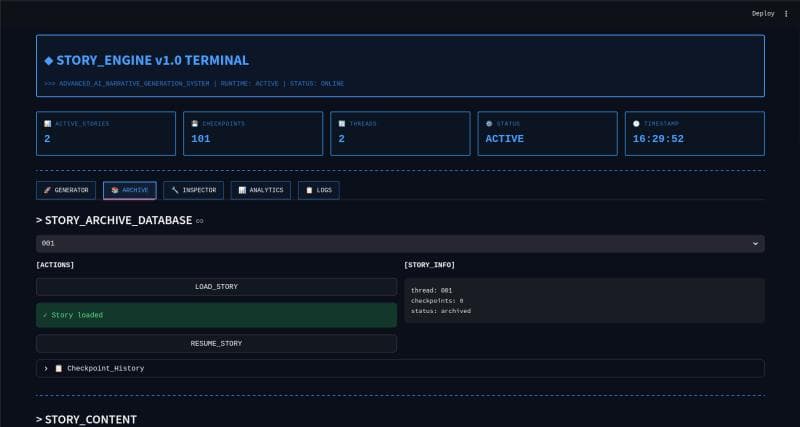Click the [STORY_INFO] label
The height and width of the screenshot is (427, 800).
(429, 265)
